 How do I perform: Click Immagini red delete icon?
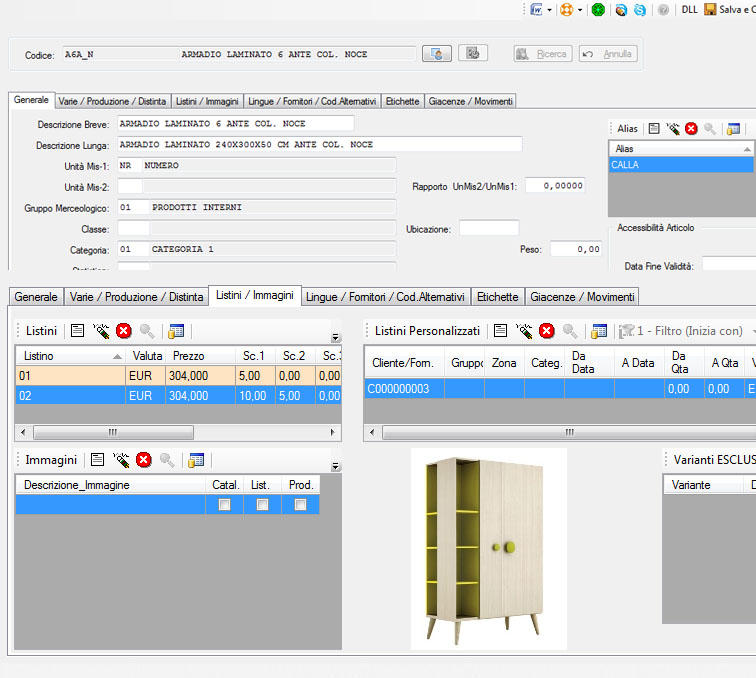pyautogui.click(x=144, y=460)
